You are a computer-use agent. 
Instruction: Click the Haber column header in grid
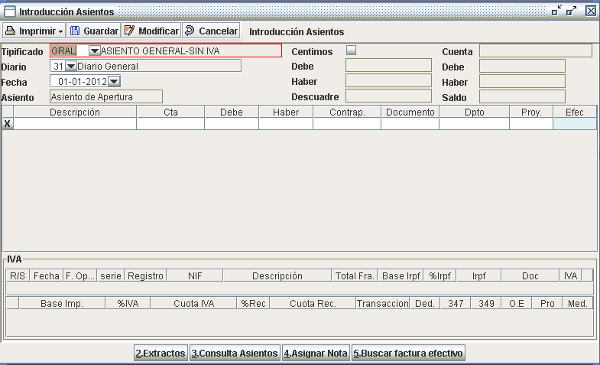[286, 112]
